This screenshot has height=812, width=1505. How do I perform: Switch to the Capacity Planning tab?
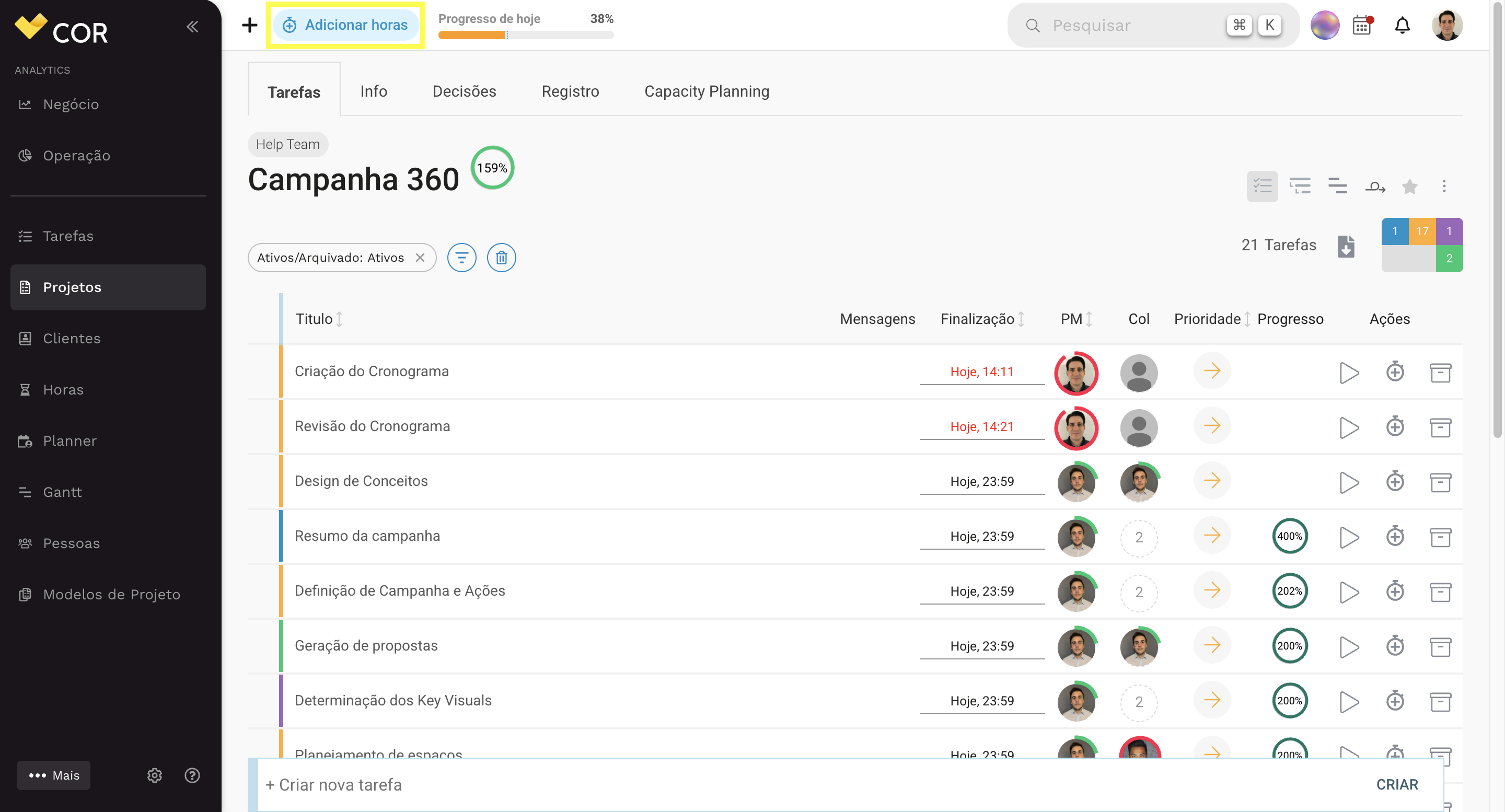(x=707, y=91)
